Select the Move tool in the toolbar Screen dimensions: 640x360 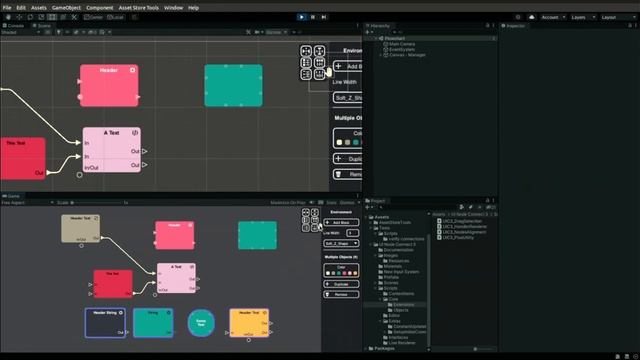coord(19,17)
